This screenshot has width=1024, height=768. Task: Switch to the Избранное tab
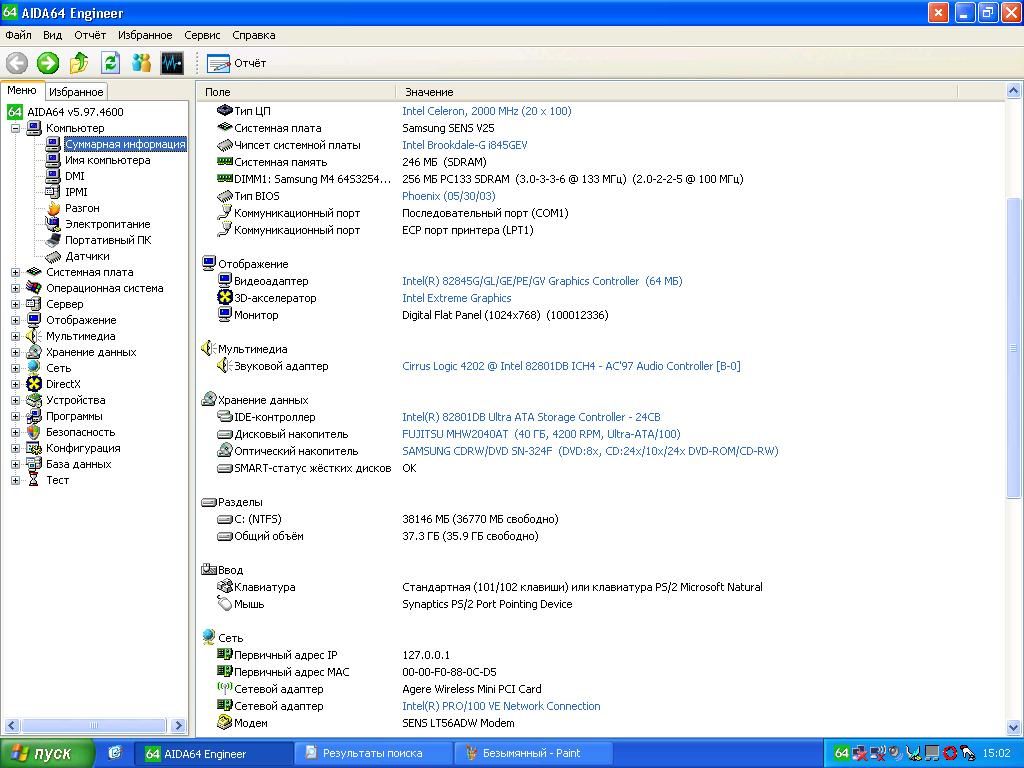point(76,92)
